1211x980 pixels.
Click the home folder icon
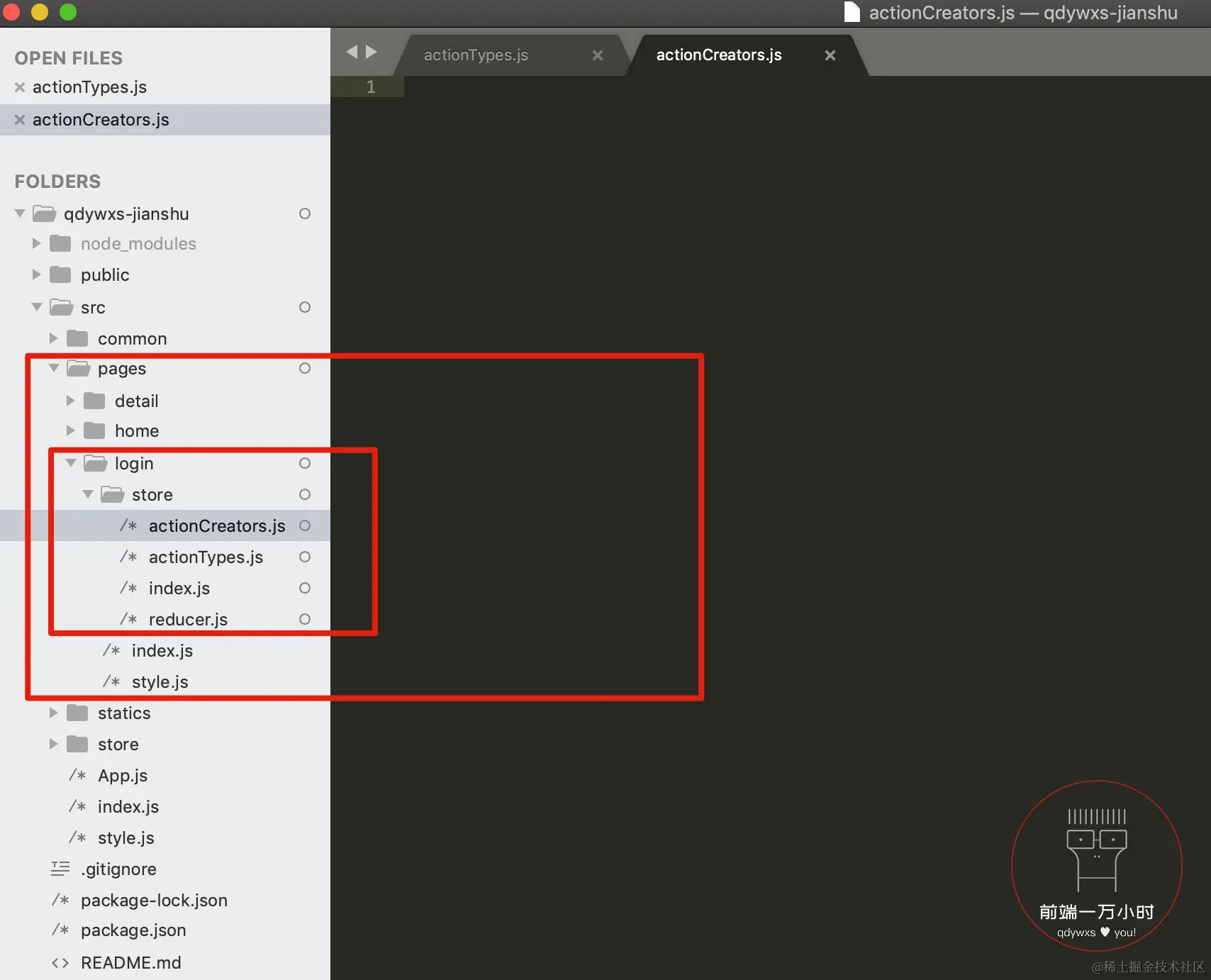click(x=94, y=430)
